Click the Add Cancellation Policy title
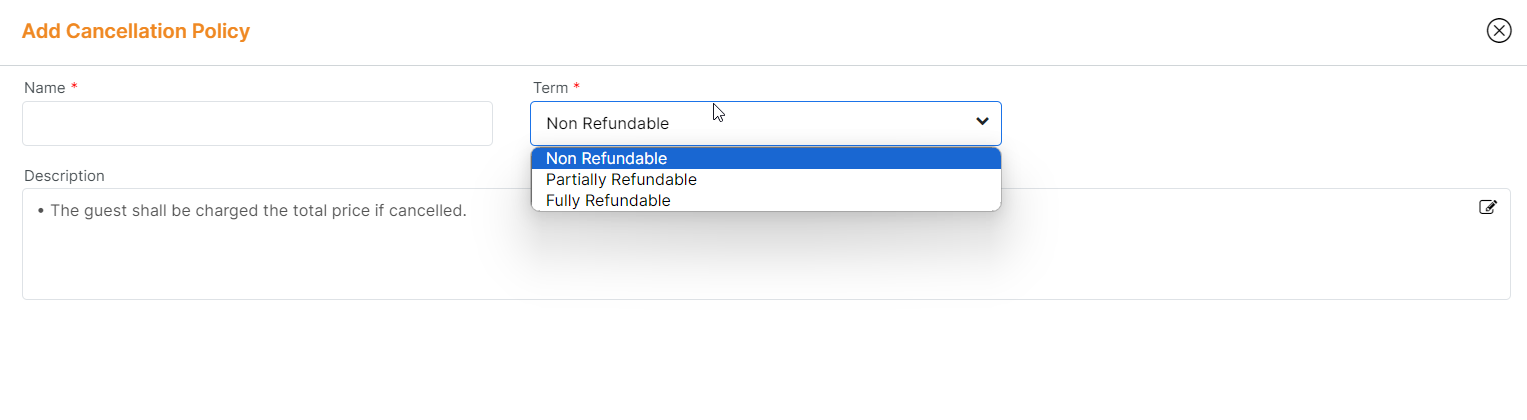1527x420 pixels. coord(136,31)
